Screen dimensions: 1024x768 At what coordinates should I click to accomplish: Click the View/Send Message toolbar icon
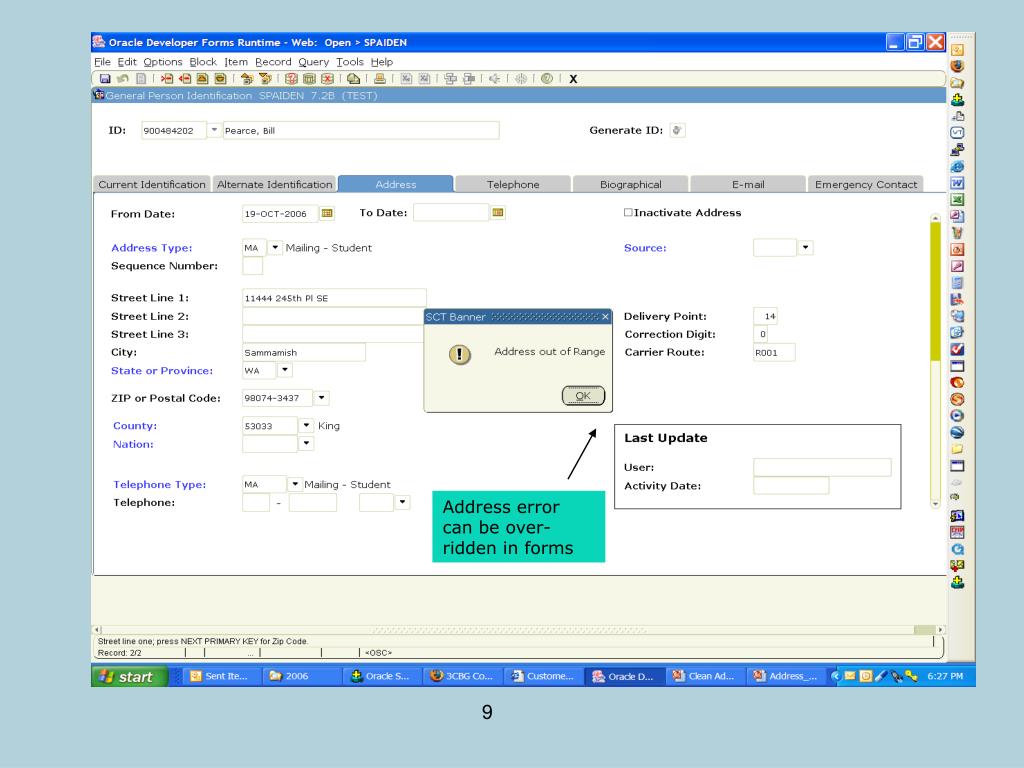[x=353, y=78]
